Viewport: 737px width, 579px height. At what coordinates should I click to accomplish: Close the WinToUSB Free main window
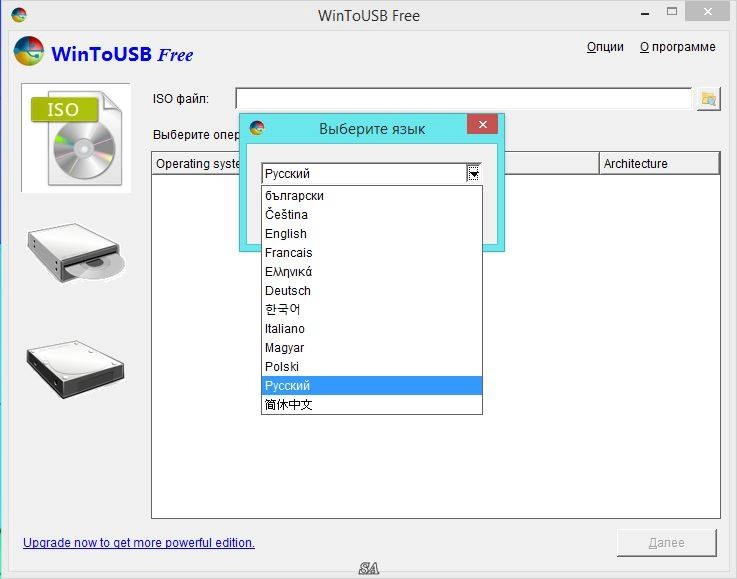[707, 12]
